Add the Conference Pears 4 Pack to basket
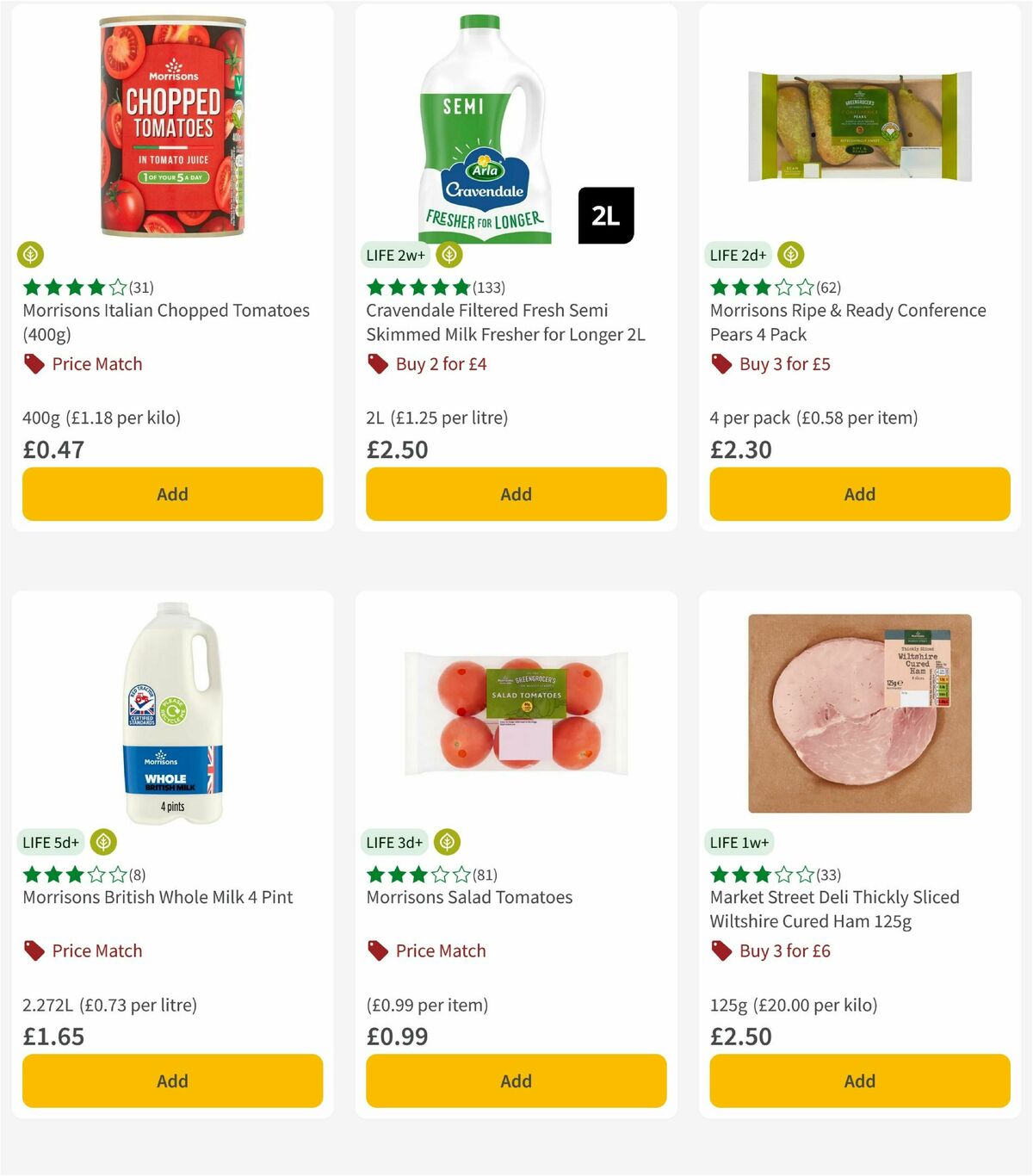 coord(858,494)
